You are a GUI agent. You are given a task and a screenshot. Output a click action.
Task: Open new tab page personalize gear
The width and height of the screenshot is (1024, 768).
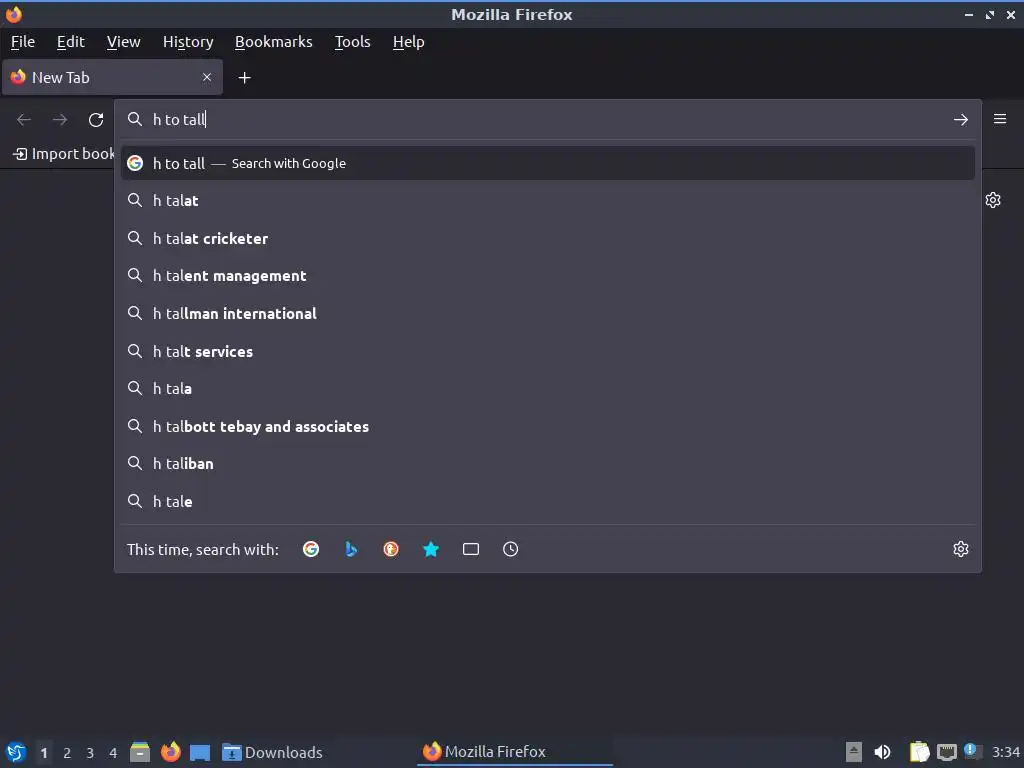tap(993, 200)
